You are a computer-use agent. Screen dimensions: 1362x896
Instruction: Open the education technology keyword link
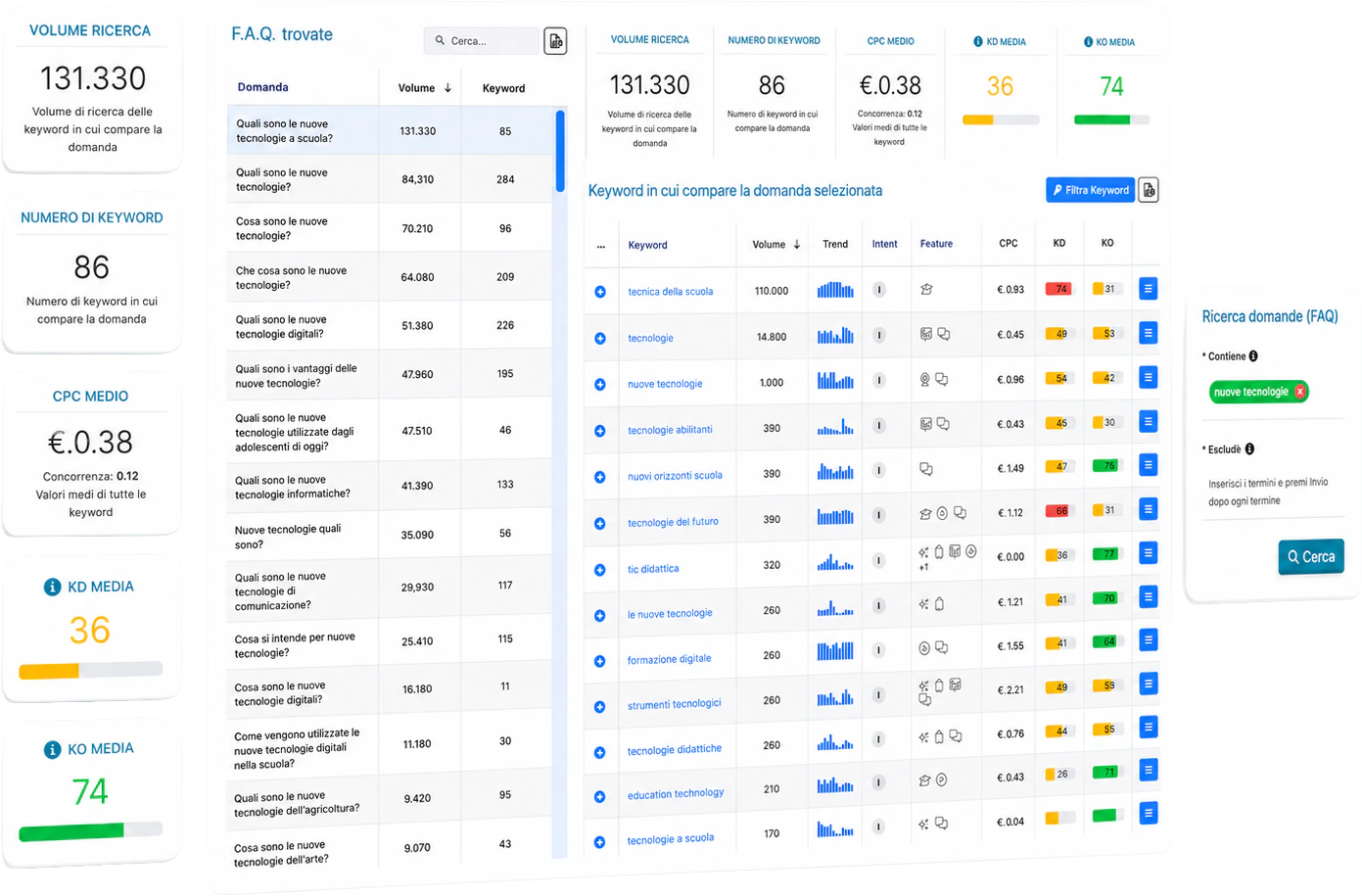click(x=676, y=794)
